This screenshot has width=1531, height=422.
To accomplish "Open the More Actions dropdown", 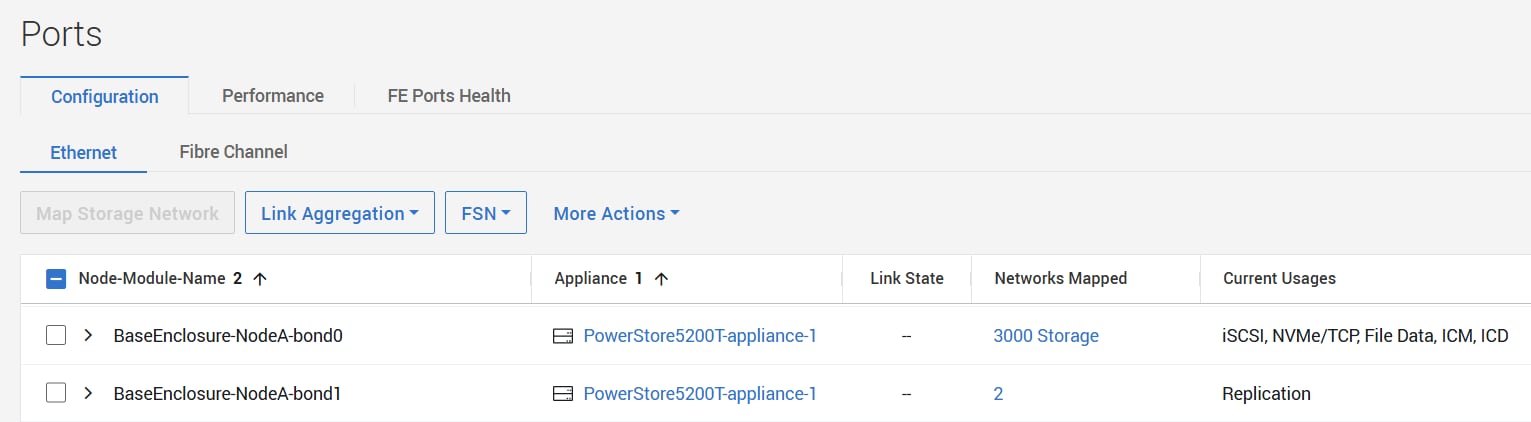I will pos(616,213).
